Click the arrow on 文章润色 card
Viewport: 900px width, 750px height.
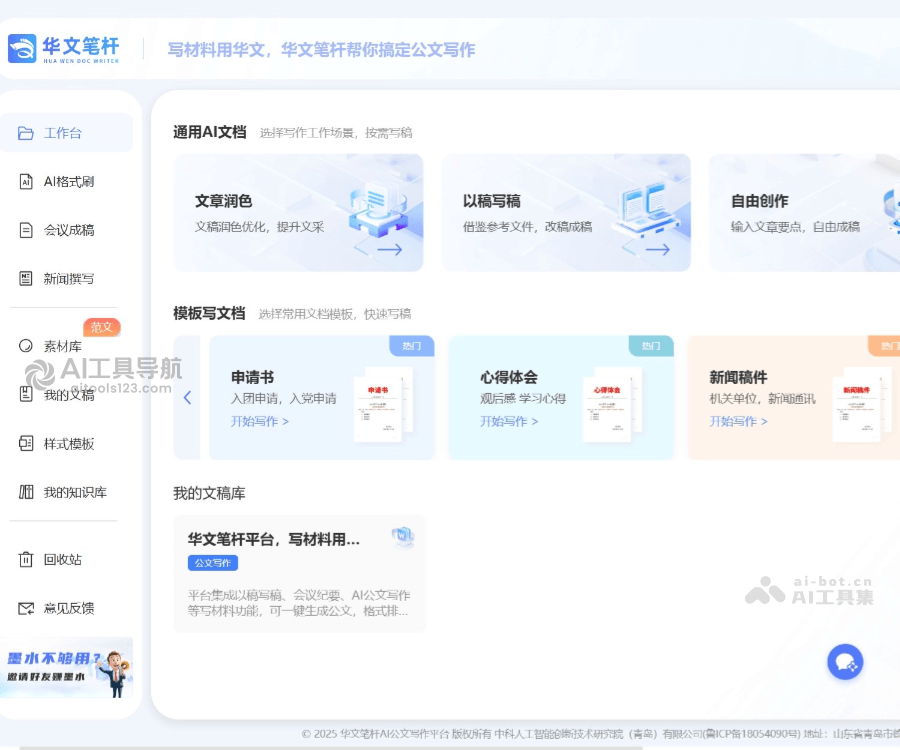[x=389, y=249]
